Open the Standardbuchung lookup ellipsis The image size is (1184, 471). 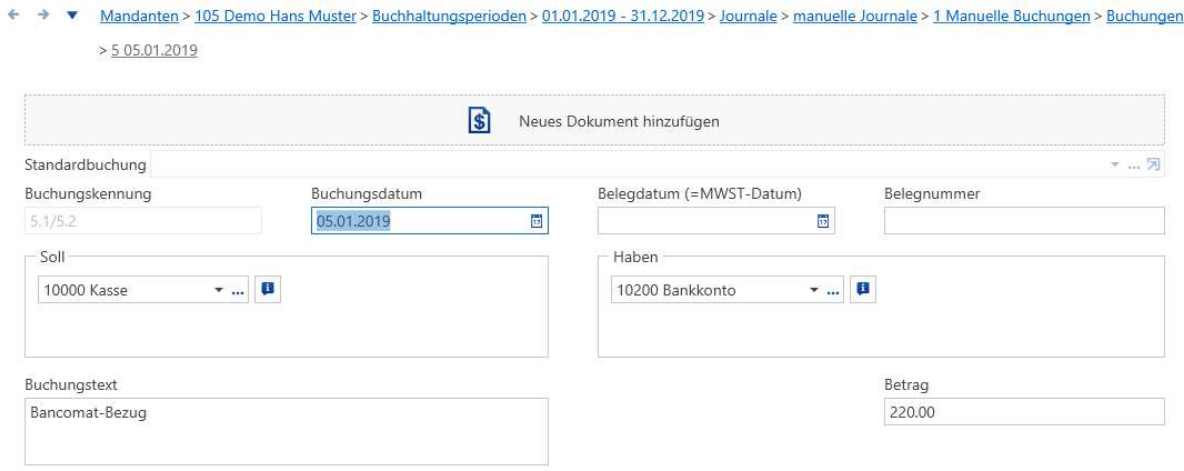pyautogui.click(x=1133, y=166)
